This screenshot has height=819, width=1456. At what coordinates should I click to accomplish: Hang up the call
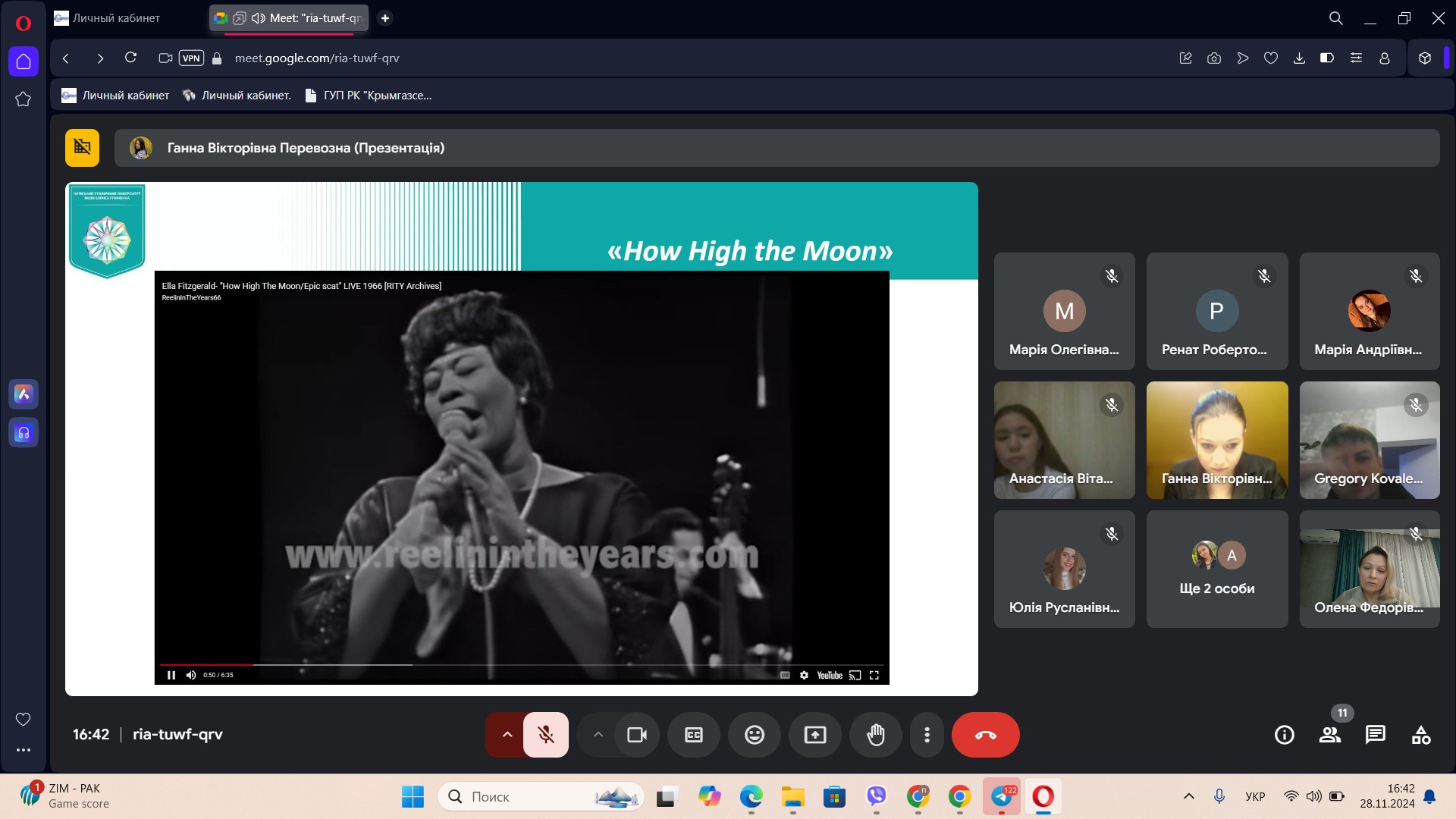[x=985, y=734]
